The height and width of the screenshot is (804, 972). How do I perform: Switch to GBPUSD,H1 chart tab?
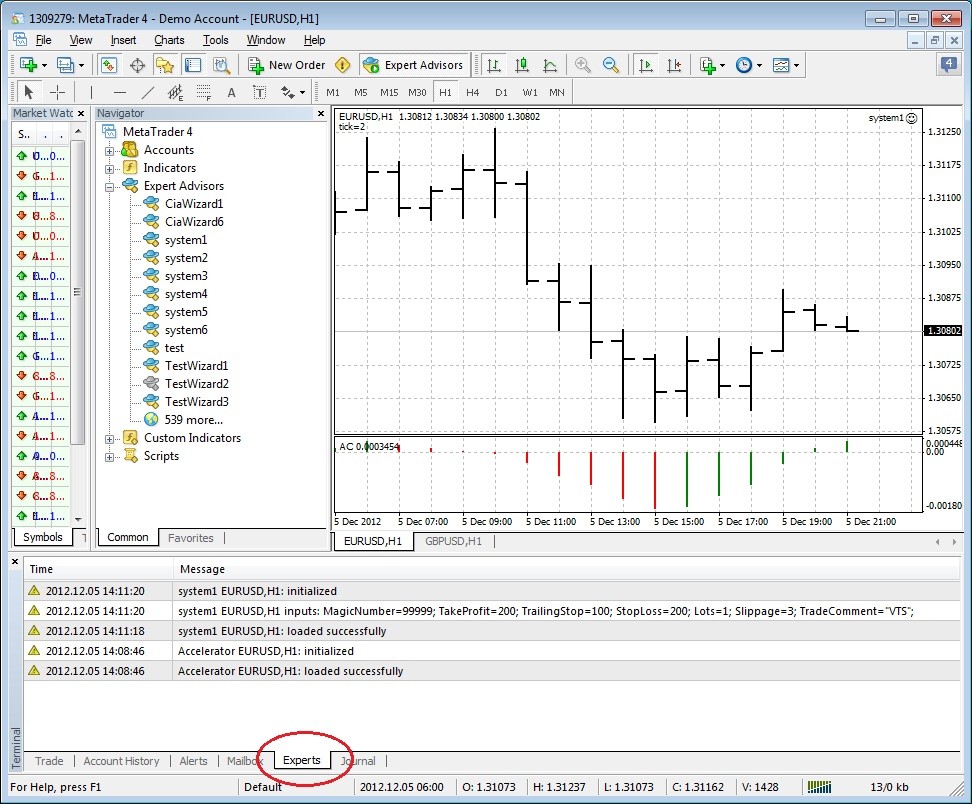click(453, 541)
